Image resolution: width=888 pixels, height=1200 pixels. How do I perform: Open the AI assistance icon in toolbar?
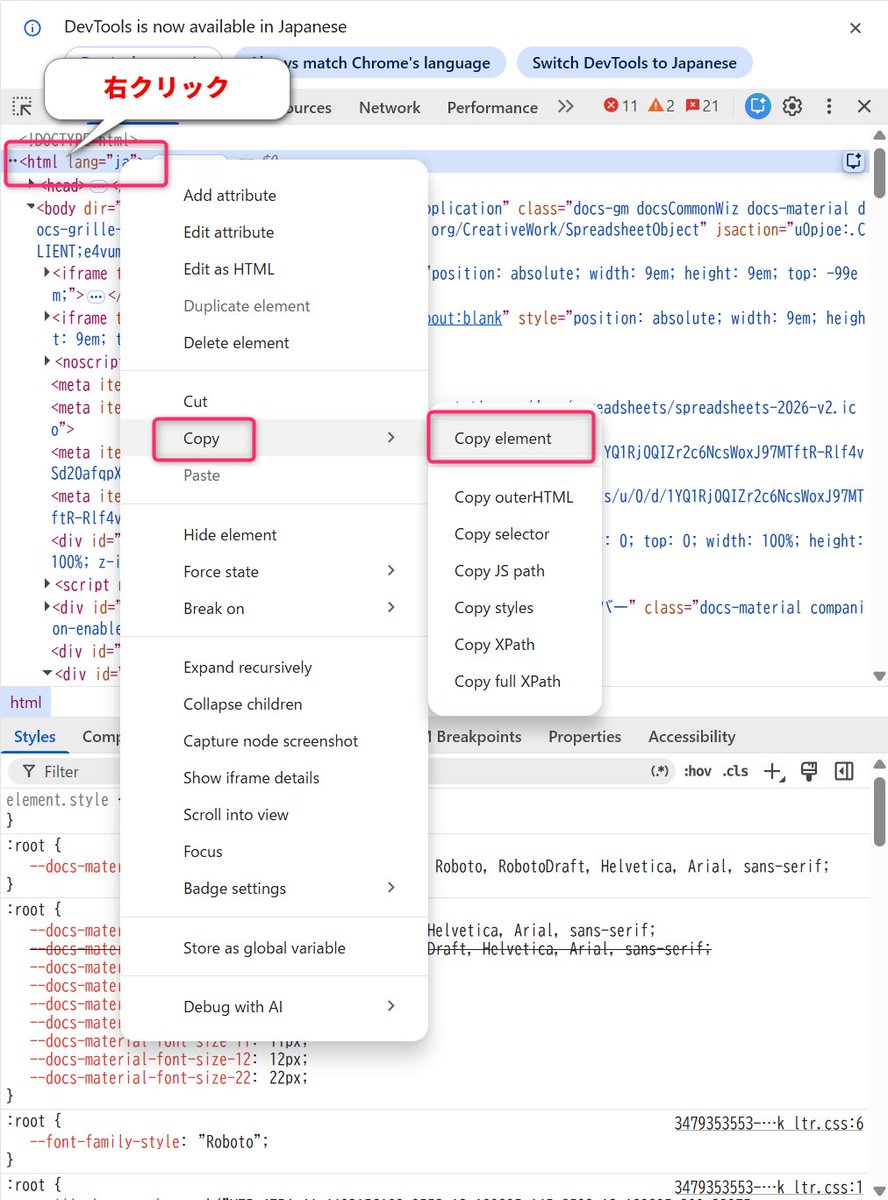[x=759, y=106]
